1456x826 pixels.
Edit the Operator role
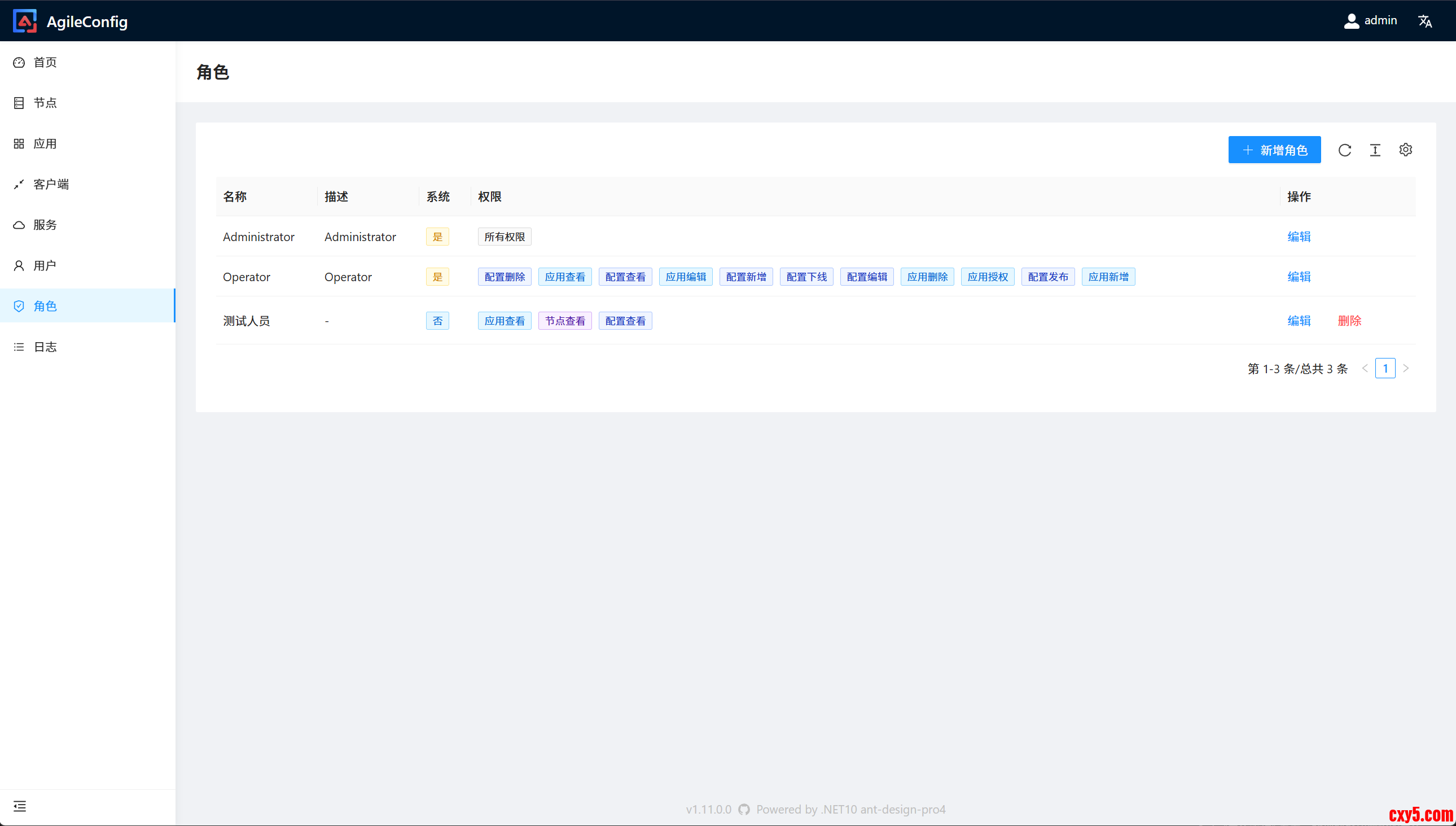coord(1299,277)
